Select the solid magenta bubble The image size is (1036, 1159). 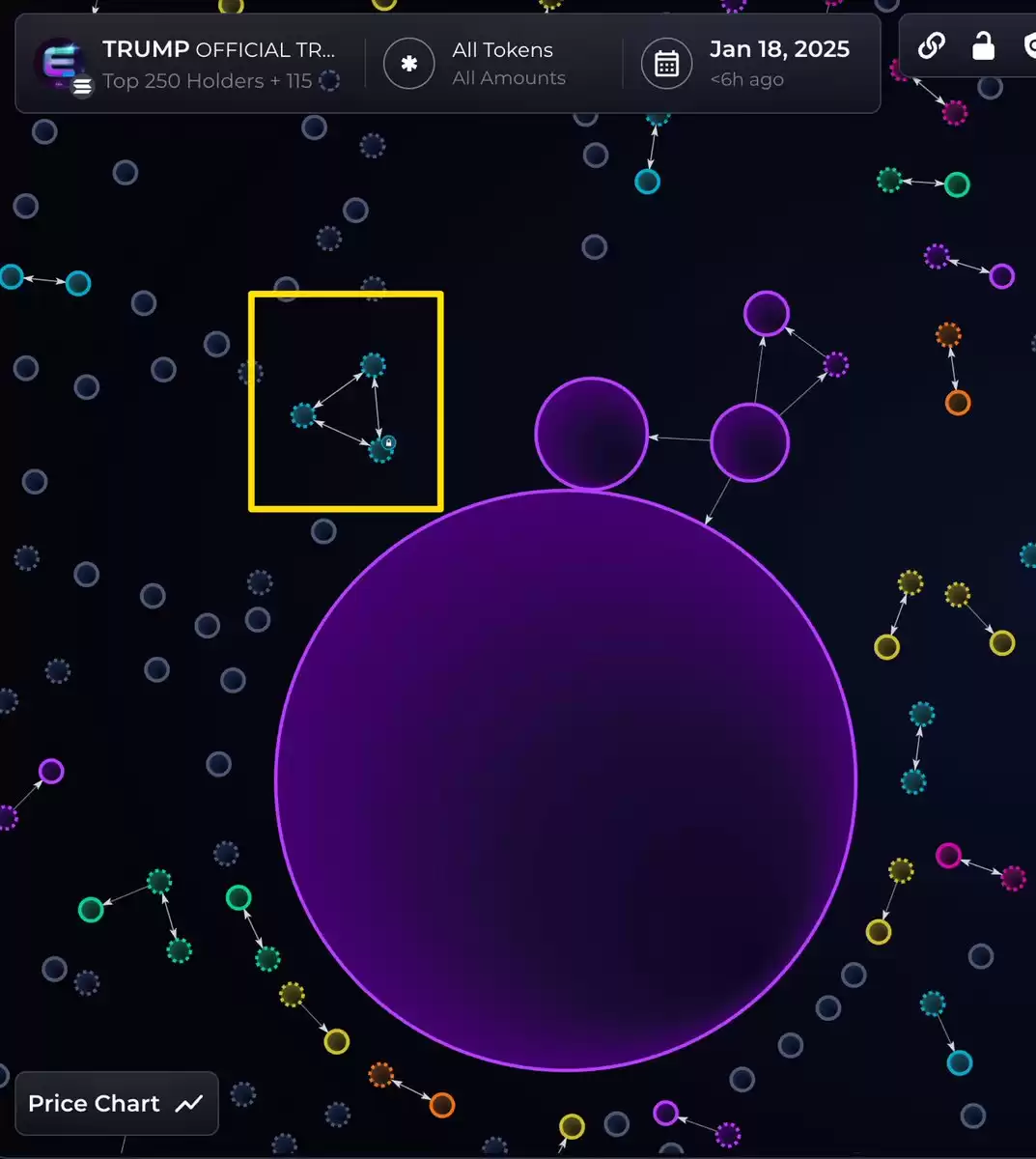coord(949,855)
